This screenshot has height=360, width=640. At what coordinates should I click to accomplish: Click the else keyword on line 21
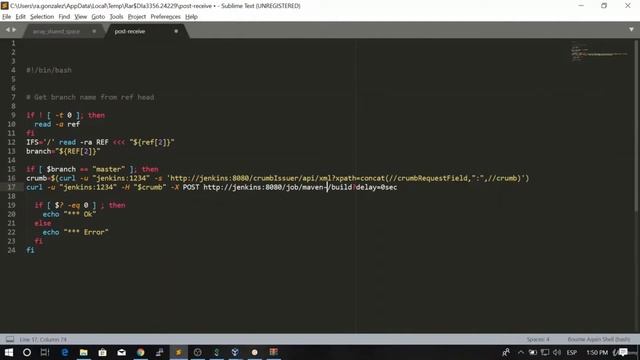43,223
